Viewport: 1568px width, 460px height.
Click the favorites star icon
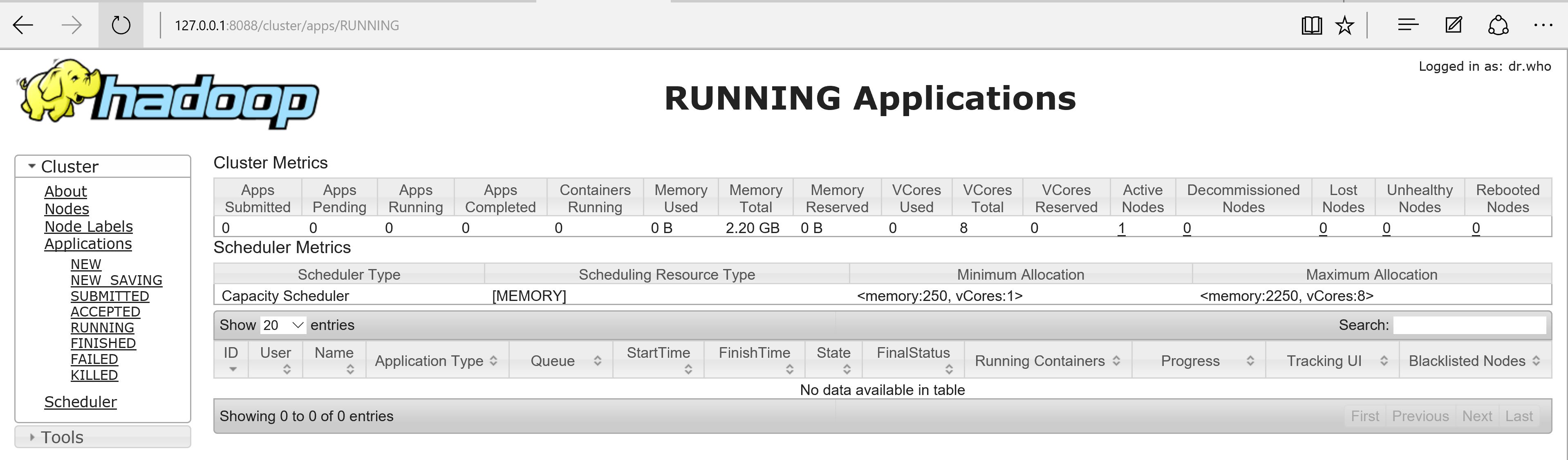pos(1344,25)
